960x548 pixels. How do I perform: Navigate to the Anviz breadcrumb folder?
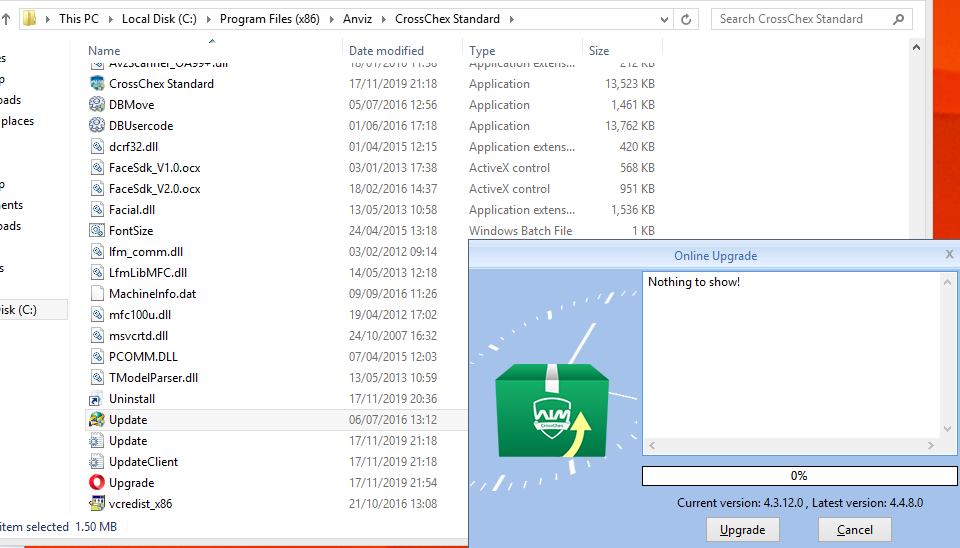coord(358,19)
